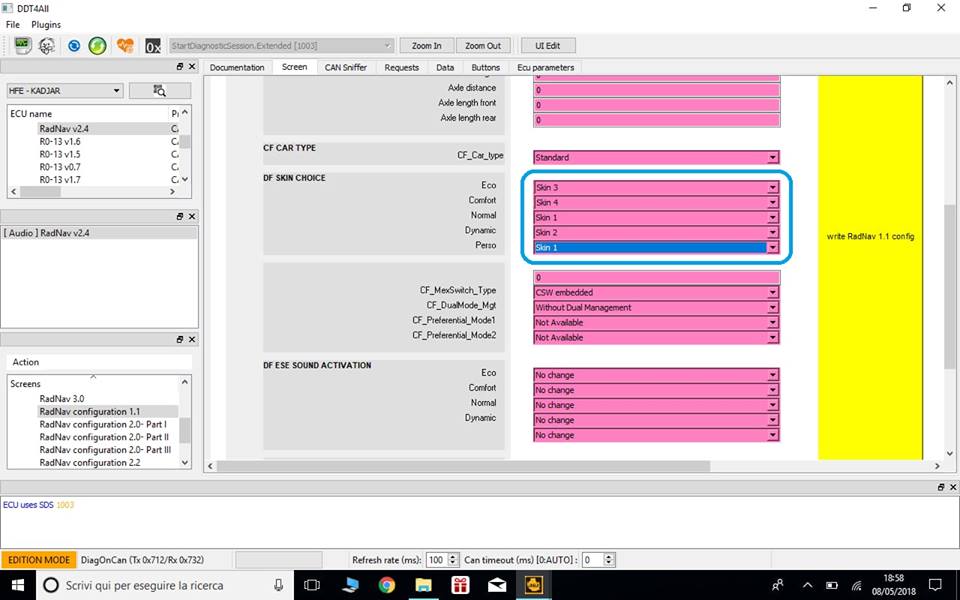Open the ESE sound Eco No change dropdown

coord(656,375)
